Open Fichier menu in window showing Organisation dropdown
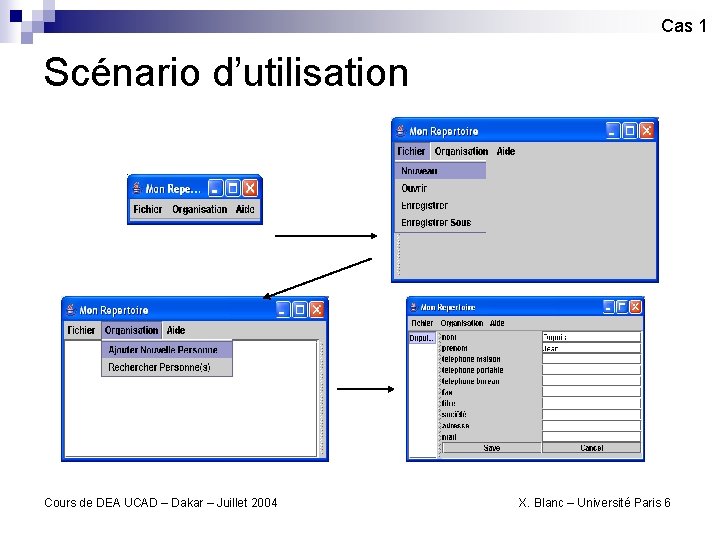This screenshot has height=540, width=720. click(81, 330)
